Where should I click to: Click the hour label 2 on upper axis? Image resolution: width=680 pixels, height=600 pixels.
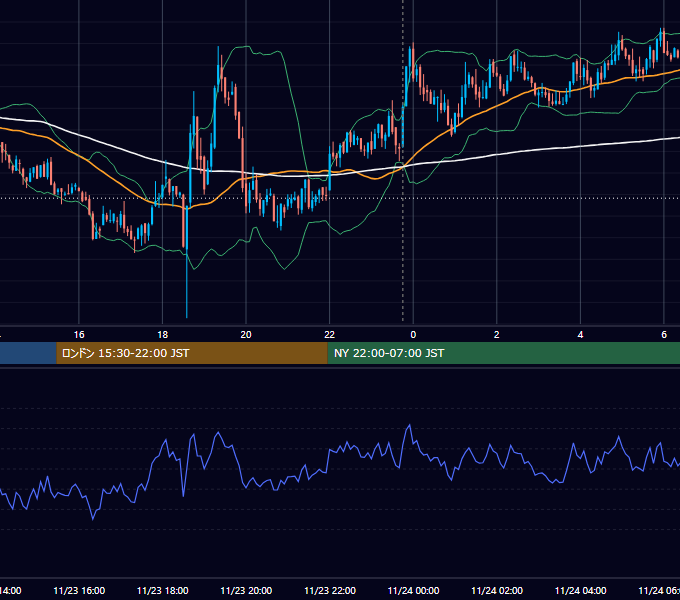click(x=497, y=335)
